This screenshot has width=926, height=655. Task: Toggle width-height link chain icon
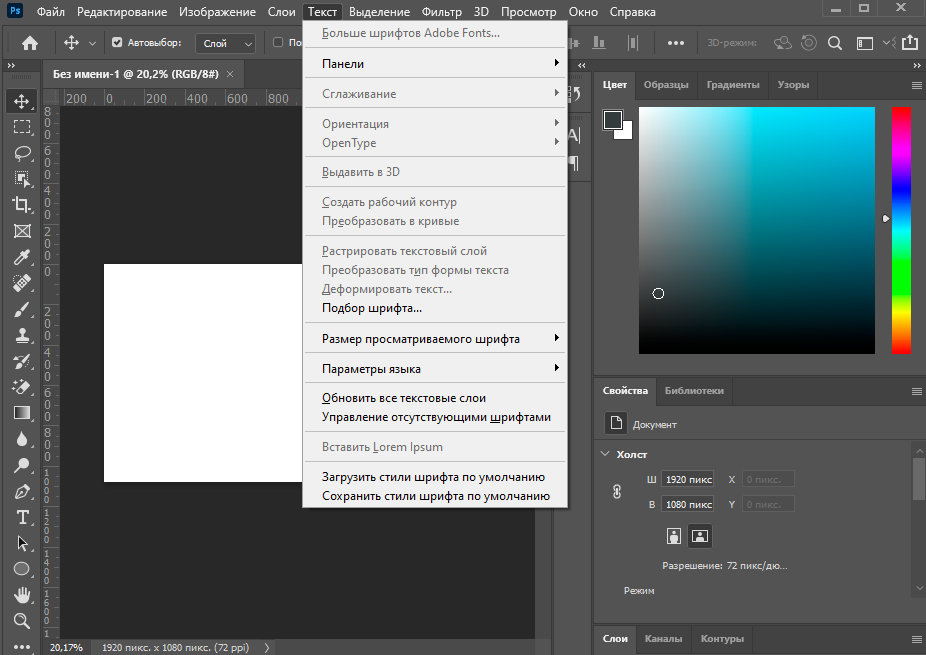pos(617,492)
